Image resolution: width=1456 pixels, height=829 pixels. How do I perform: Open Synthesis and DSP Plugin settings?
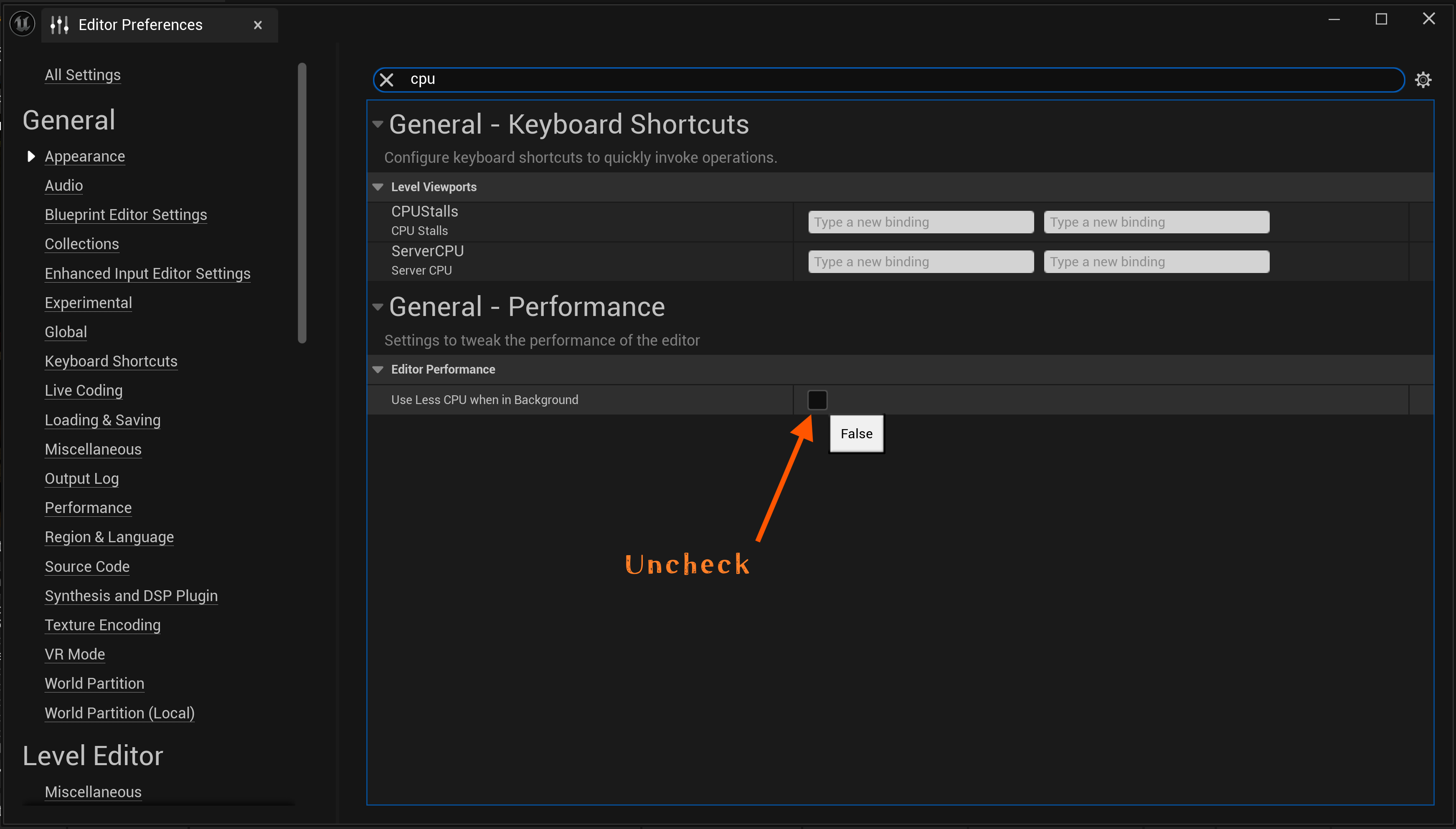pyautogui.click(x=132, y=596)
